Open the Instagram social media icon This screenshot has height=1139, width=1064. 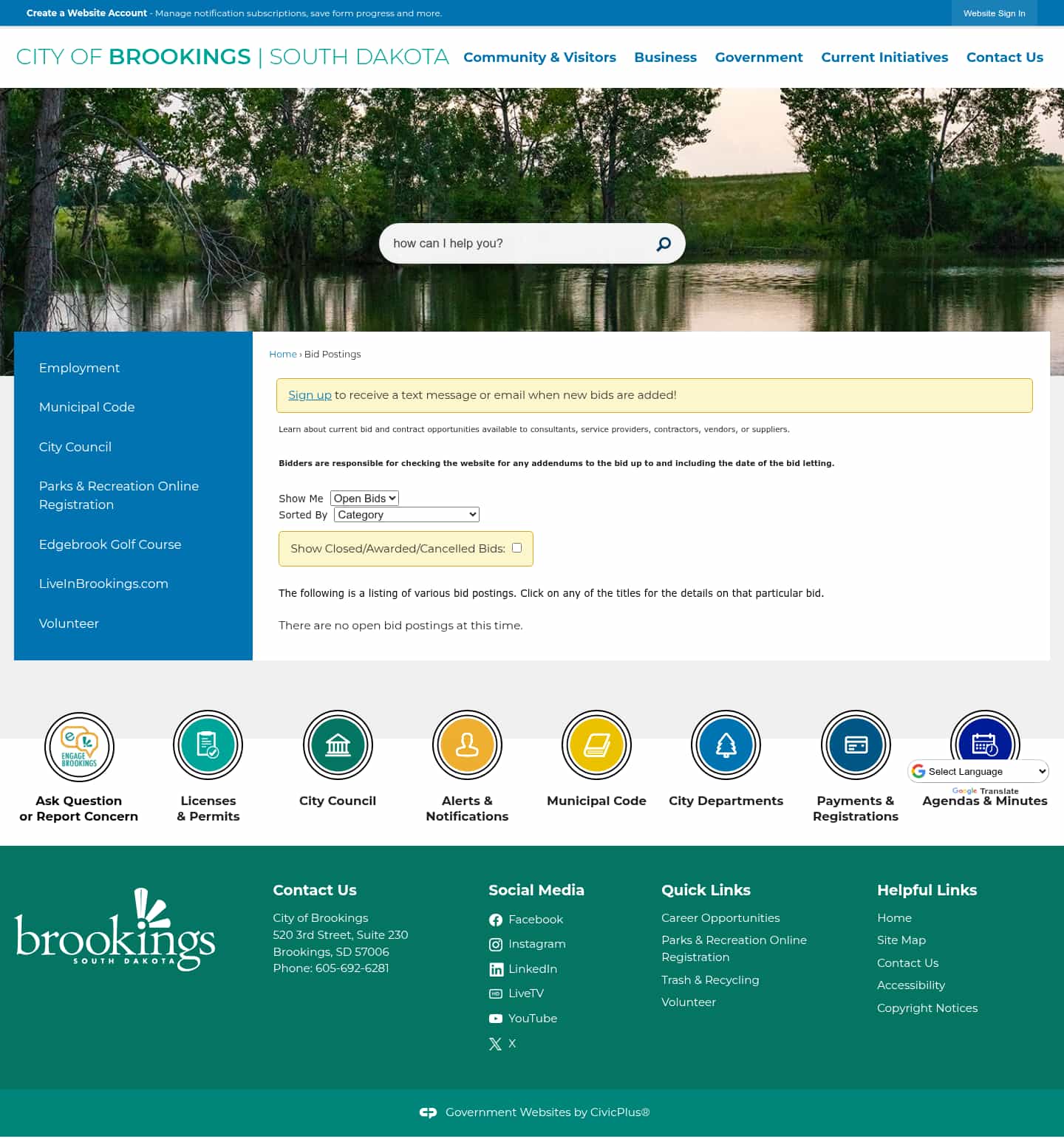pyautogui.click(x=496, y=944)
